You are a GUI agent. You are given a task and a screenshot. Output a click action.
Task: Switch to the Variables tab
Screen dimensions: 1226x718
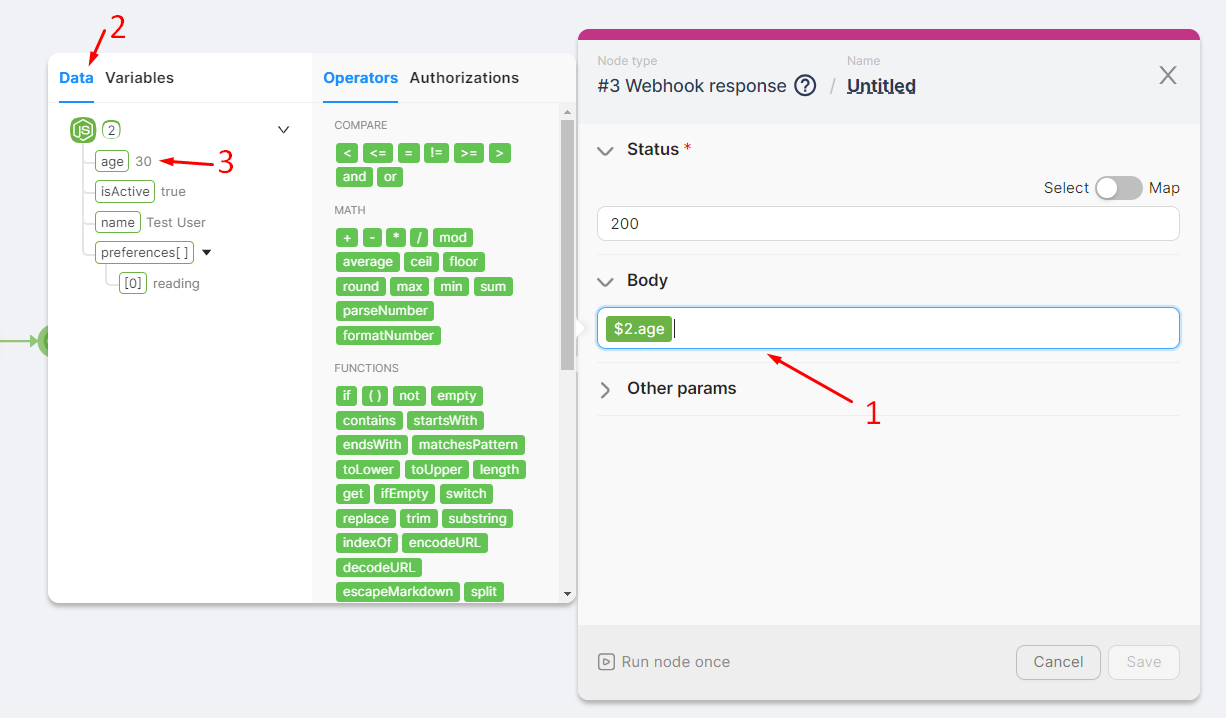pyautogui.click(x=139, y=78)
